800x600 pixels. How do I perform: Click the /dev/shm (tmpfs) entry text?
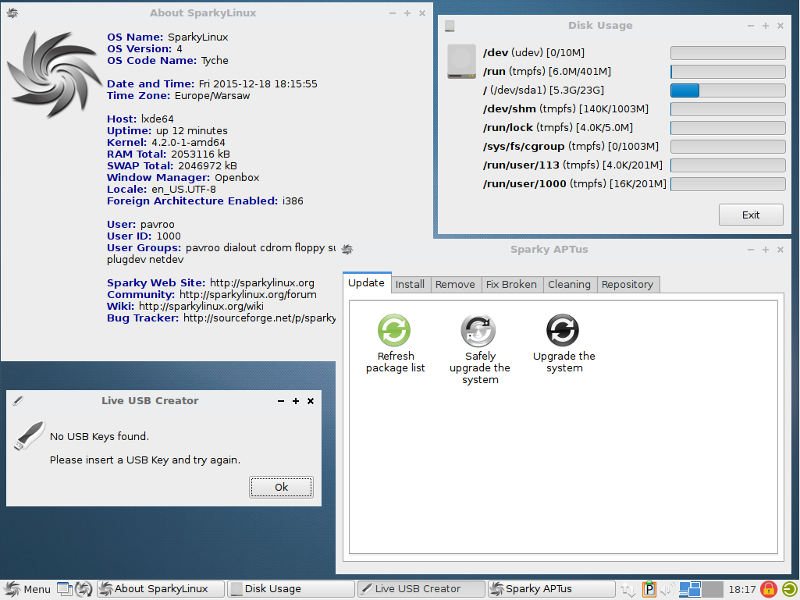(566, 109)
